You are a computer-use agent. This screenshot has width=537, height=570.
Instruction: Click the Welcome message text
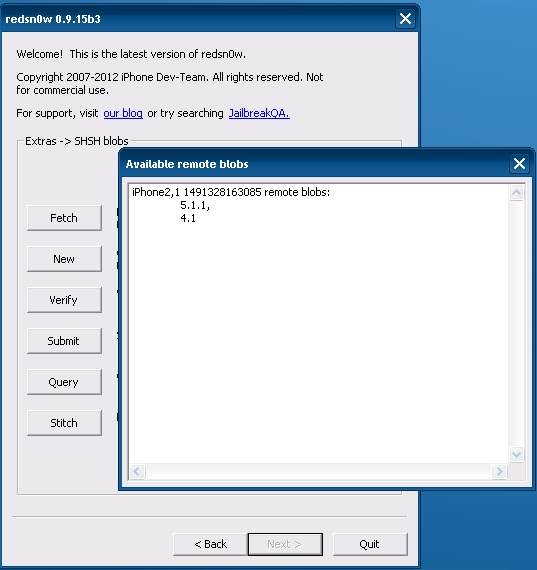pos(131,54)
